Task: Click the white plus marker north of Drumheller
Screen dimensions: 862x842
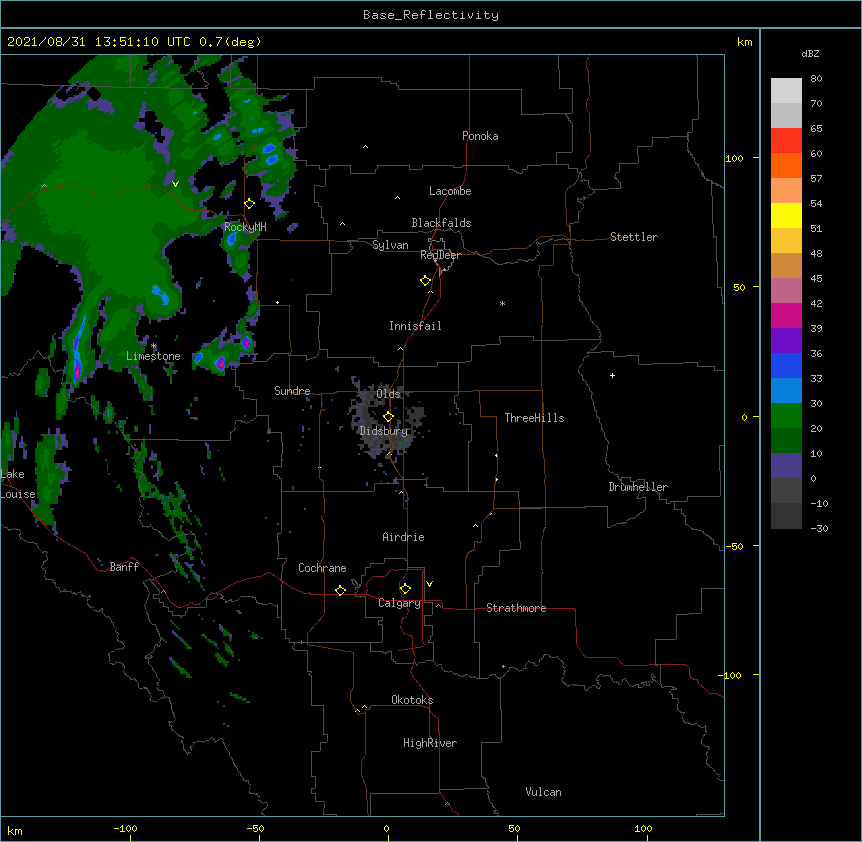Action: [612, 375]
